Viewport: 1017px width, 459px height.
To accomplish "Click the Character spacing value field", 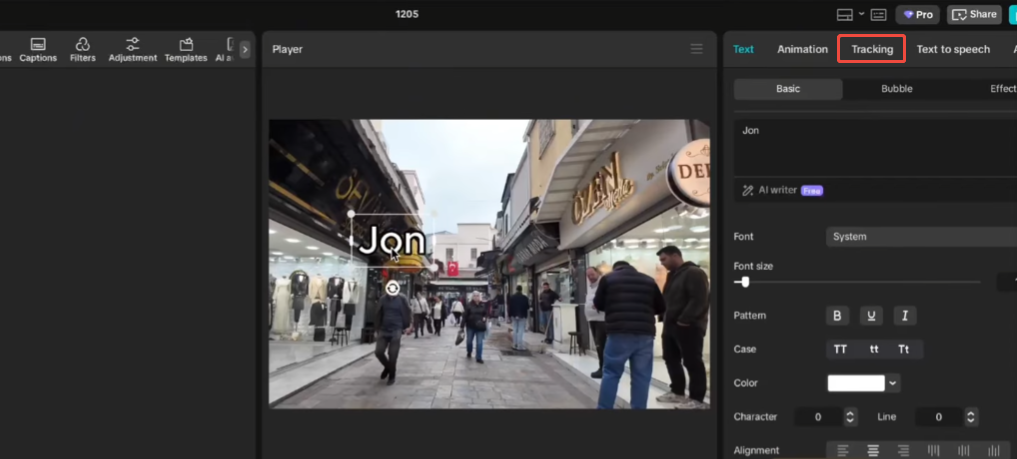I will coord(819,417).
